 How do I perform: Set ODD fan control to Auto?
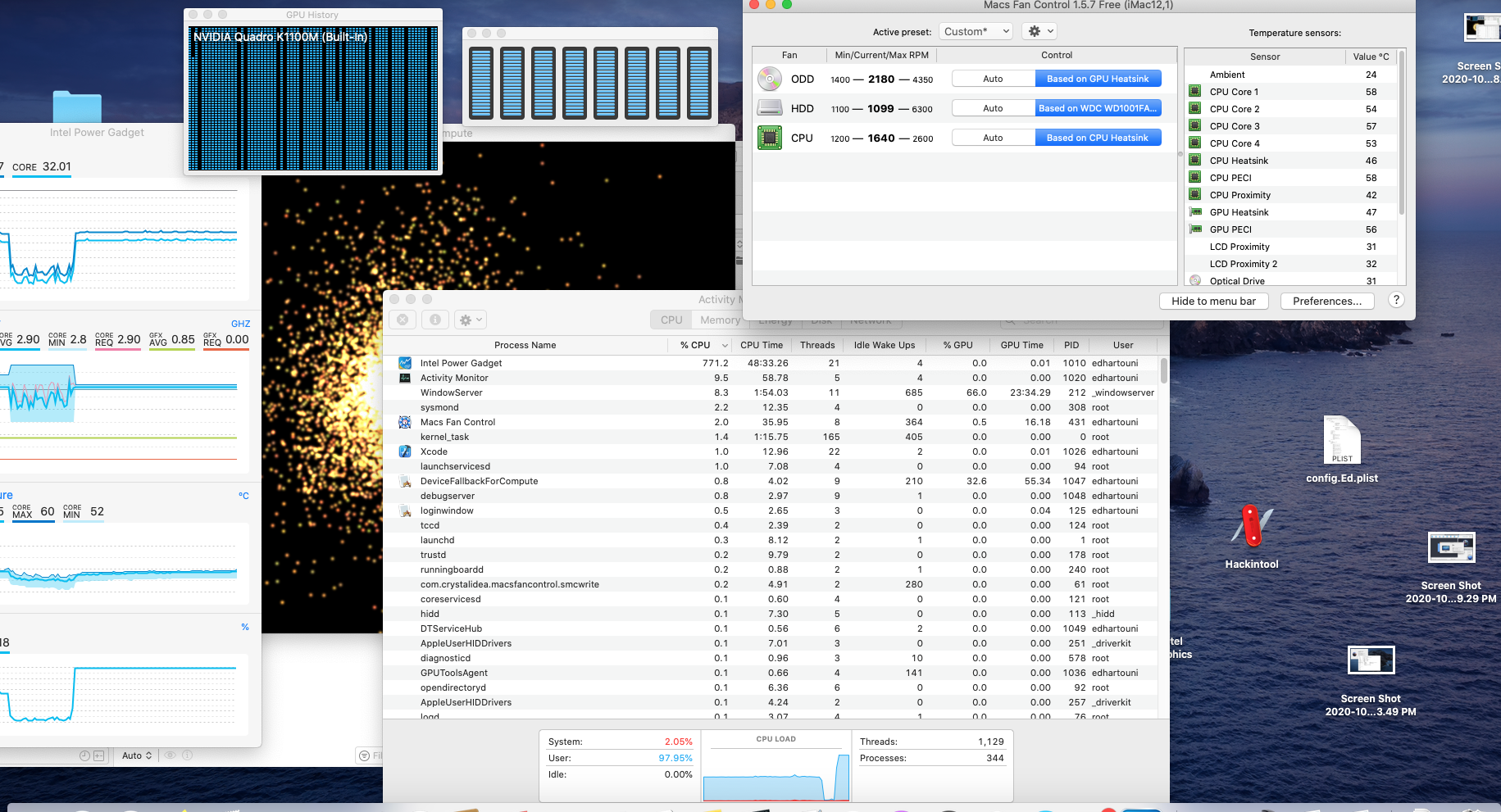(x=993, y=79)
